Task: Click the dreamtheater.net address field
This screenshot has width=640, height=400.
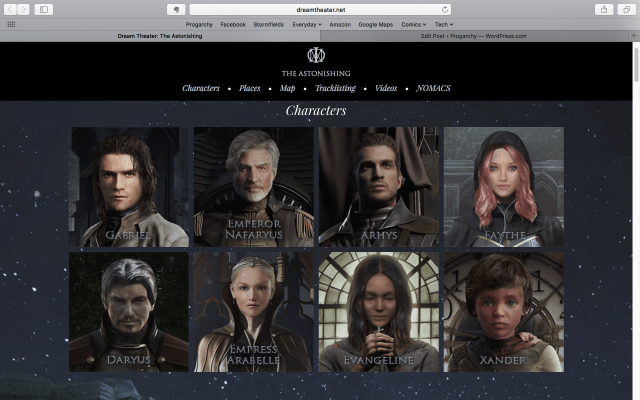Action: (316, 9)
